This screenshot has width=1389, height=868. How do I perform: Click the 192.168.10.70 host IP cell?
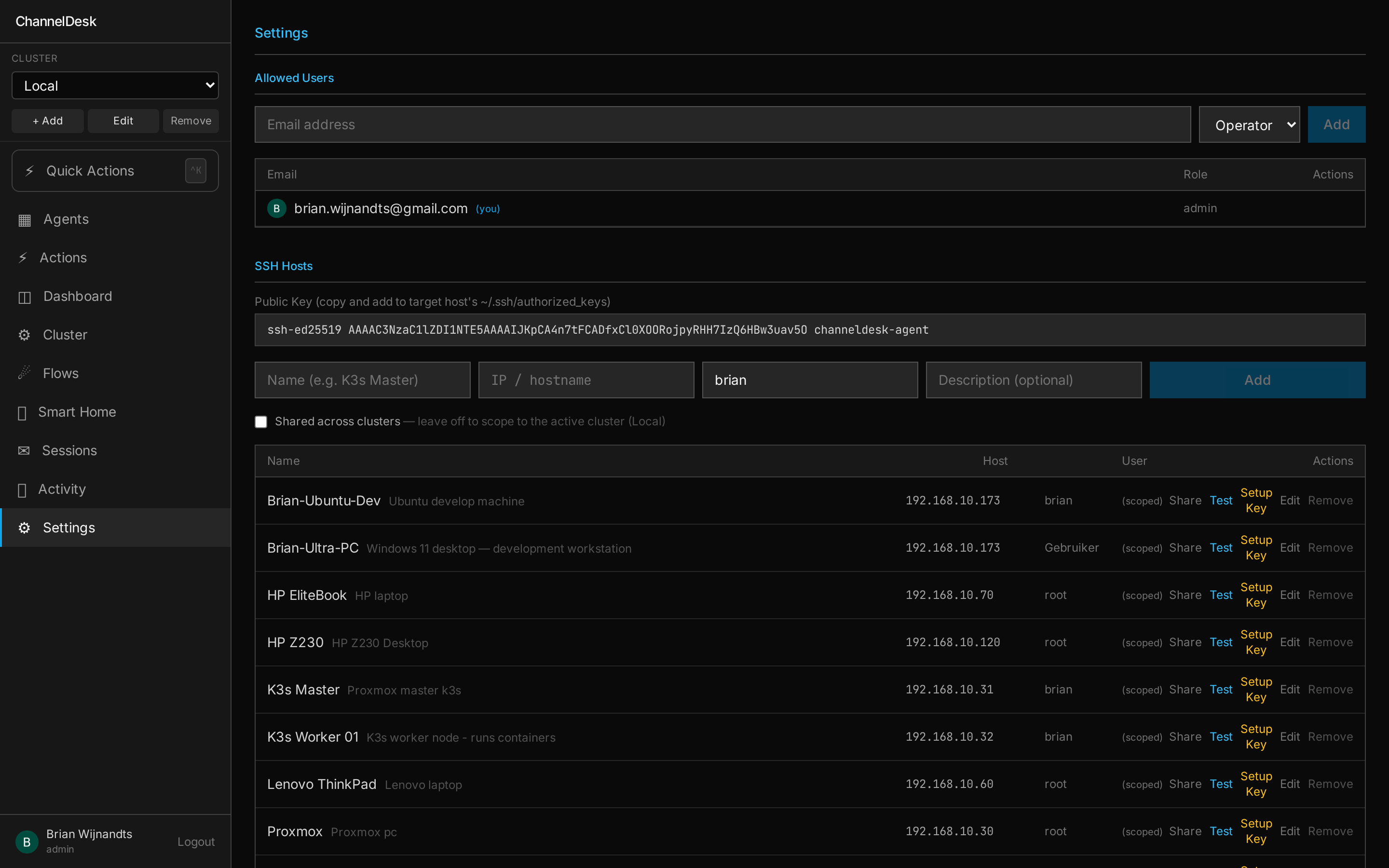click(949, 596)
